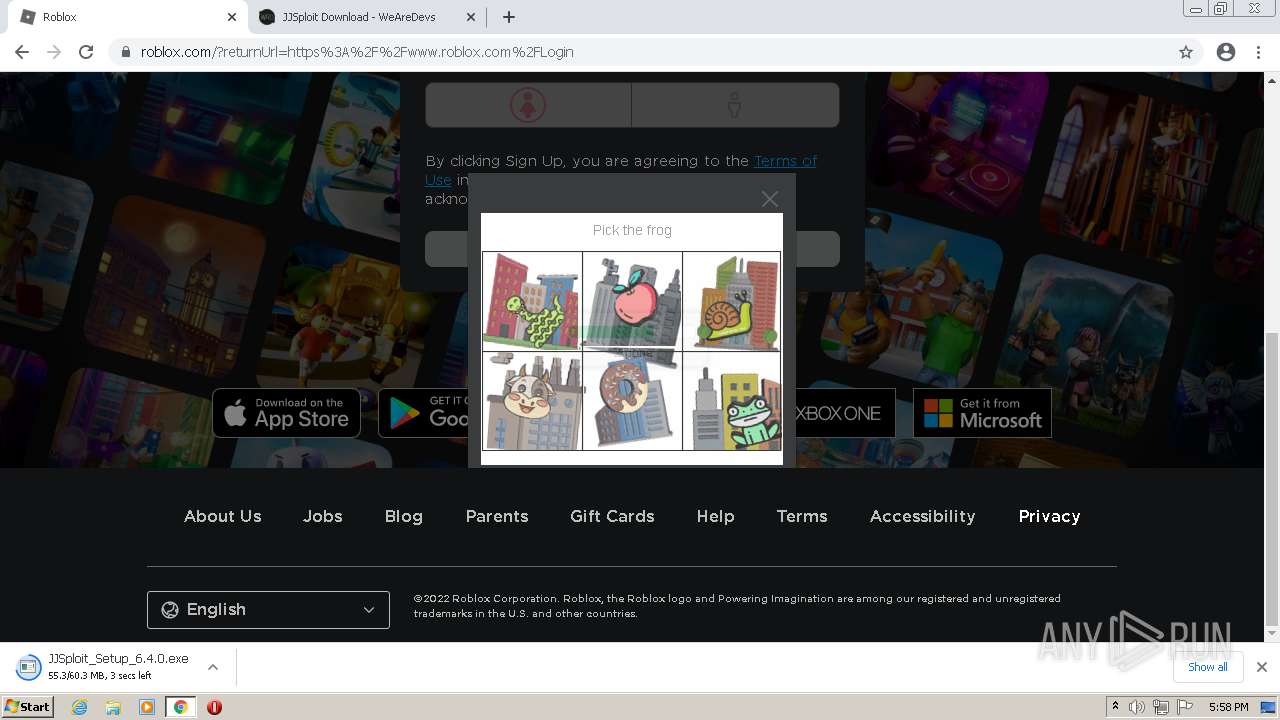Bookmark this page with star icon
1280x720 pixels.
(x=1186, y=52)
